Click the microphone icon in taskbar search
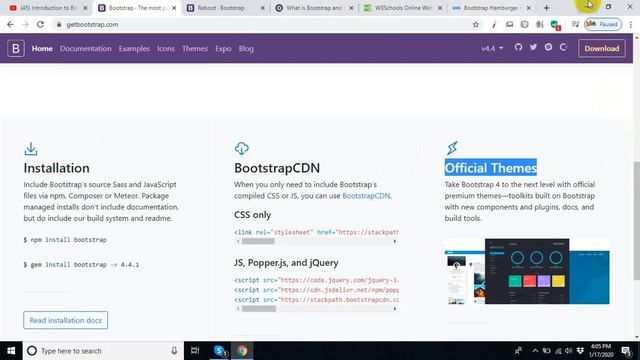 tap(174, 351)
